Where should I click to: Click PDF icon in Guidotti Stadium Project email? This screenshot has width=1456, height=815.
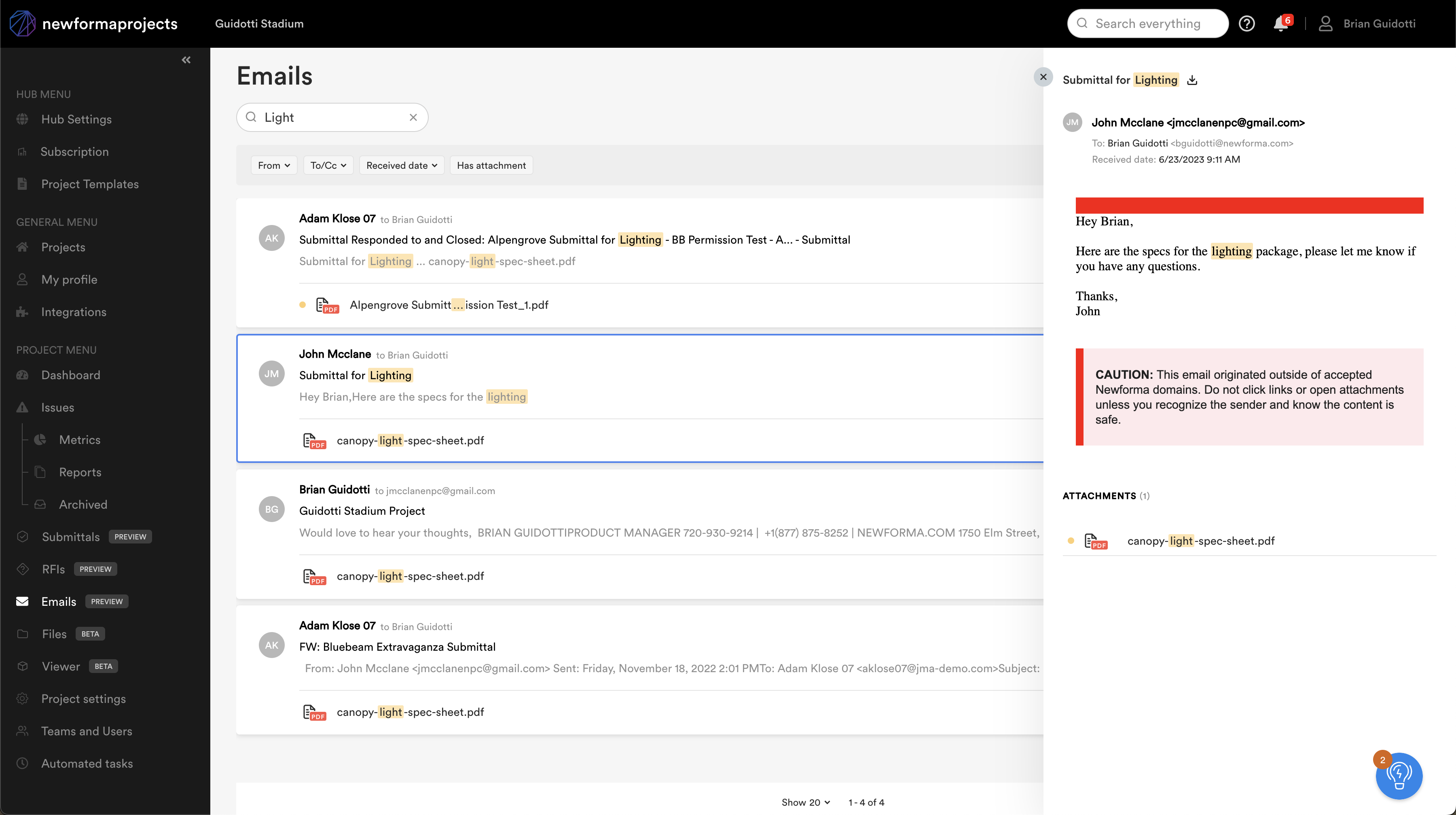pyautogui.click(x=314, y=577)
